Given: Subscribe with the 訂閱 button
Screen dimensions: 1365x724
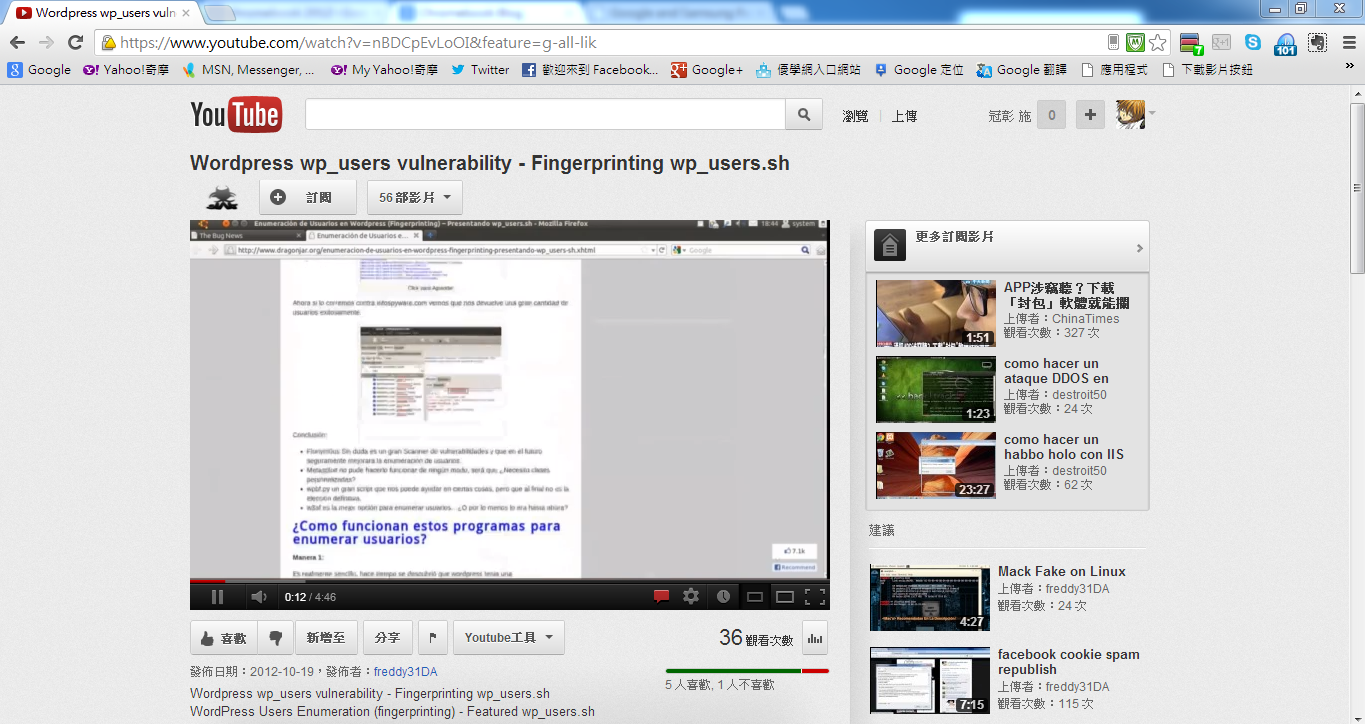Looking at the screenshot, I should pos(307,198).
